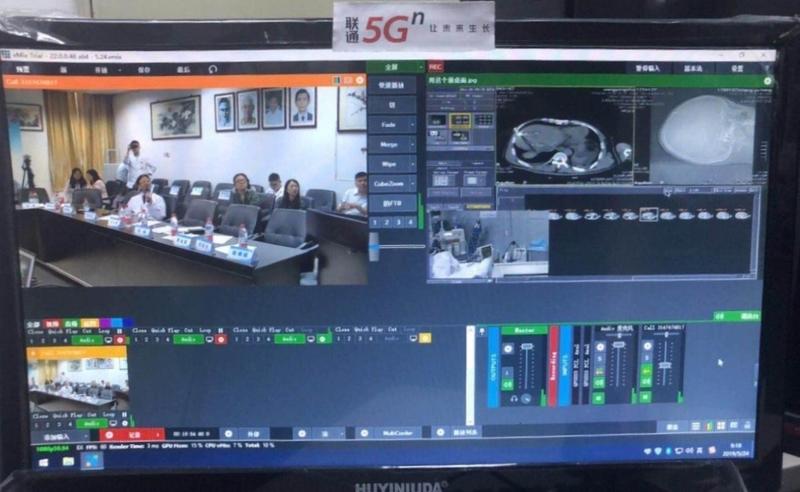Click the round icon beside the Master headphones
The height and width of the screenshot is (492, 800).
(526, 399)
